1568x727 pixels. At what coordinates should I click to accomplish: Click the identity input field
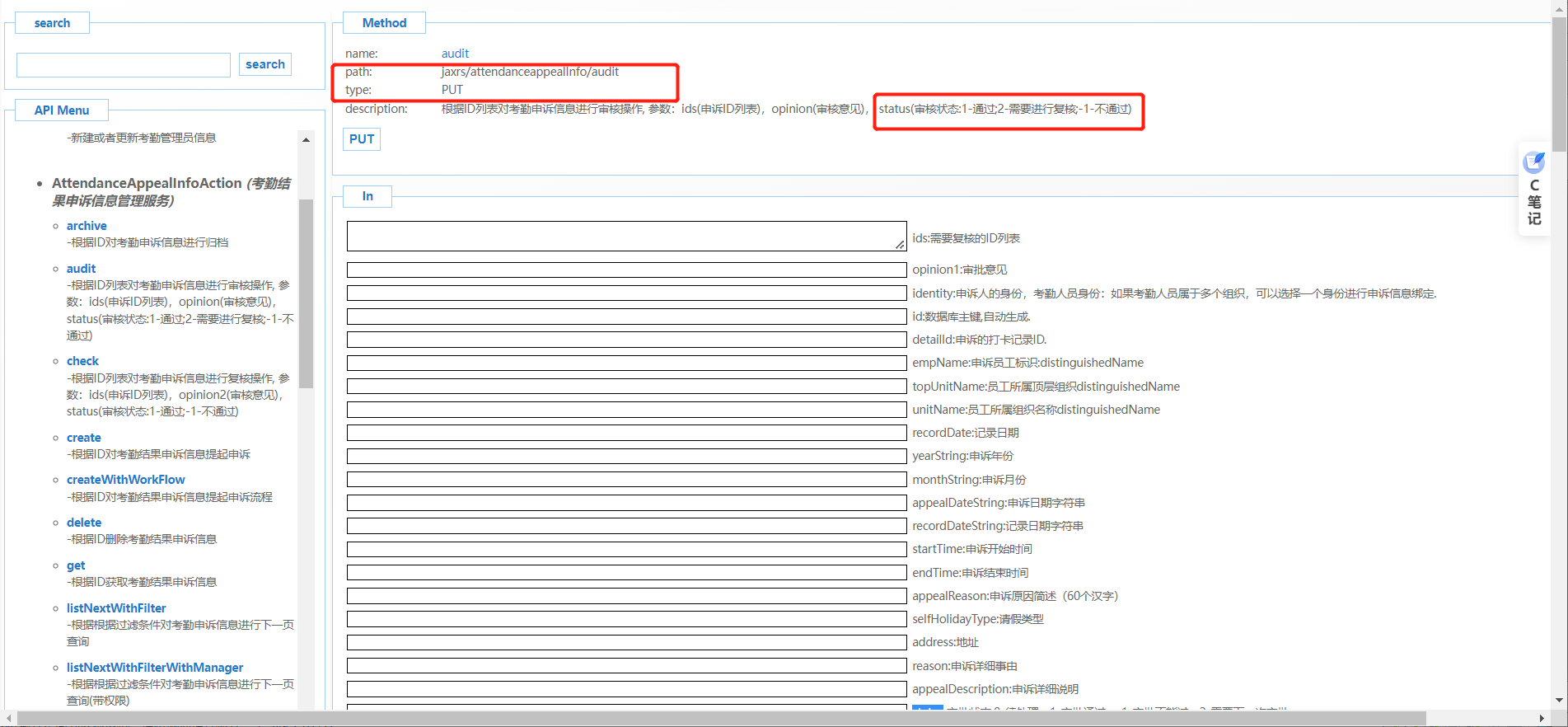point(626,293)
